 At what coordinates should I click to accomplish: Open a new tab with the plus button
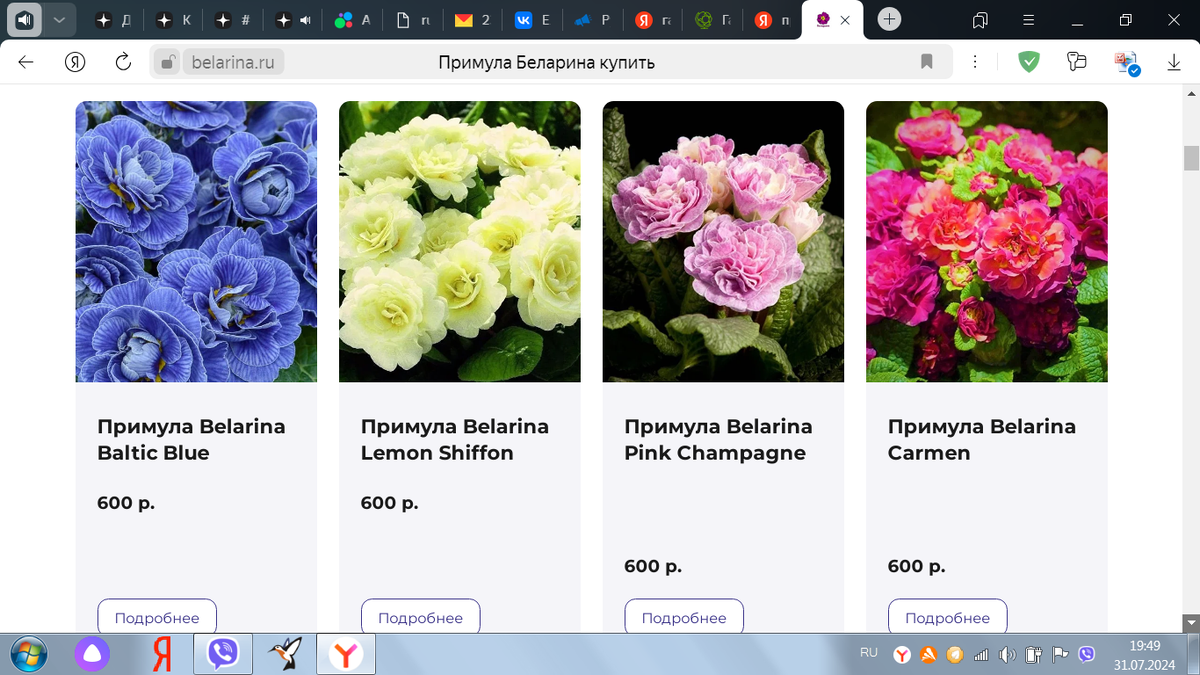[889, 19]
